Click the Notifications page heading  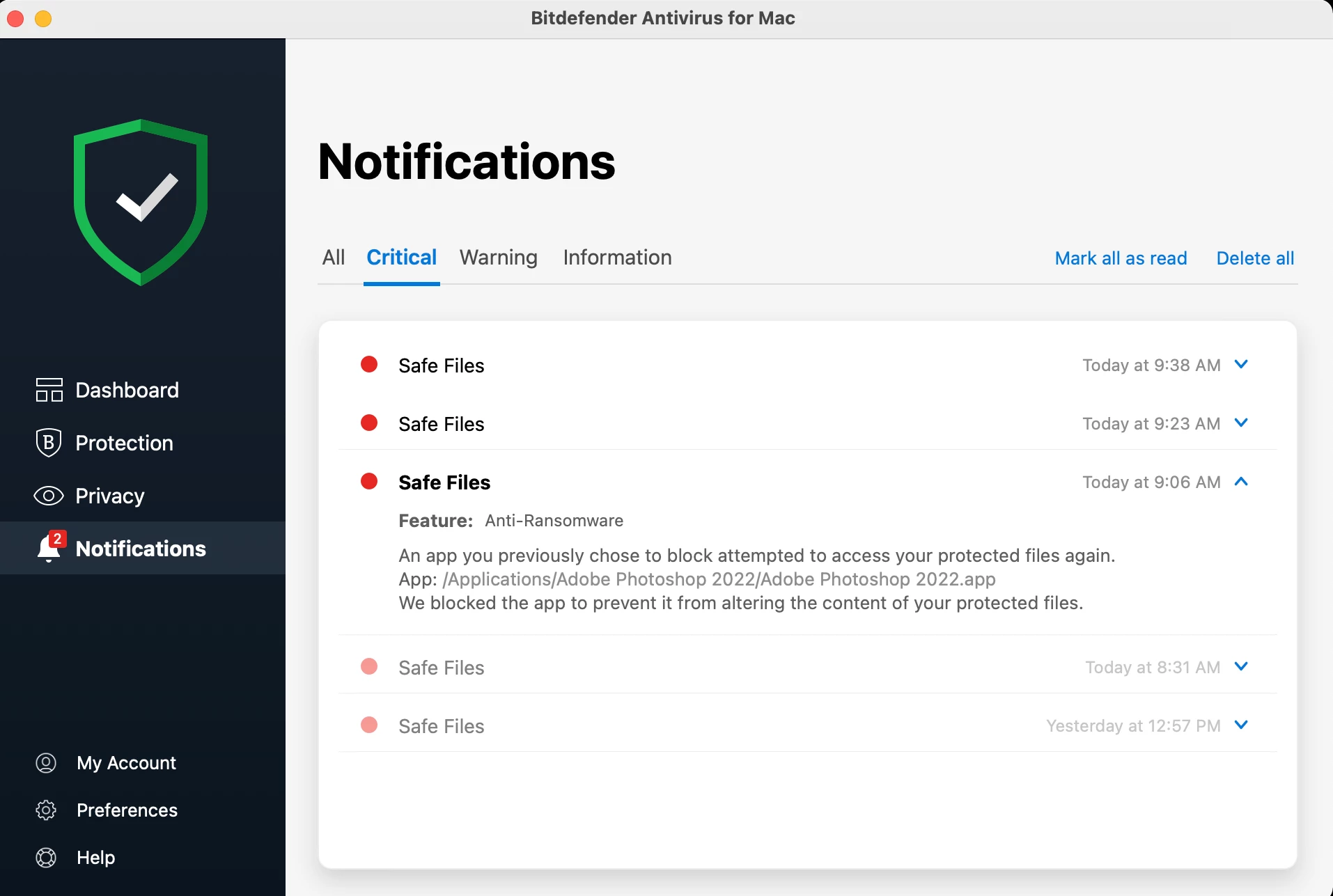(x=467, y=162)
